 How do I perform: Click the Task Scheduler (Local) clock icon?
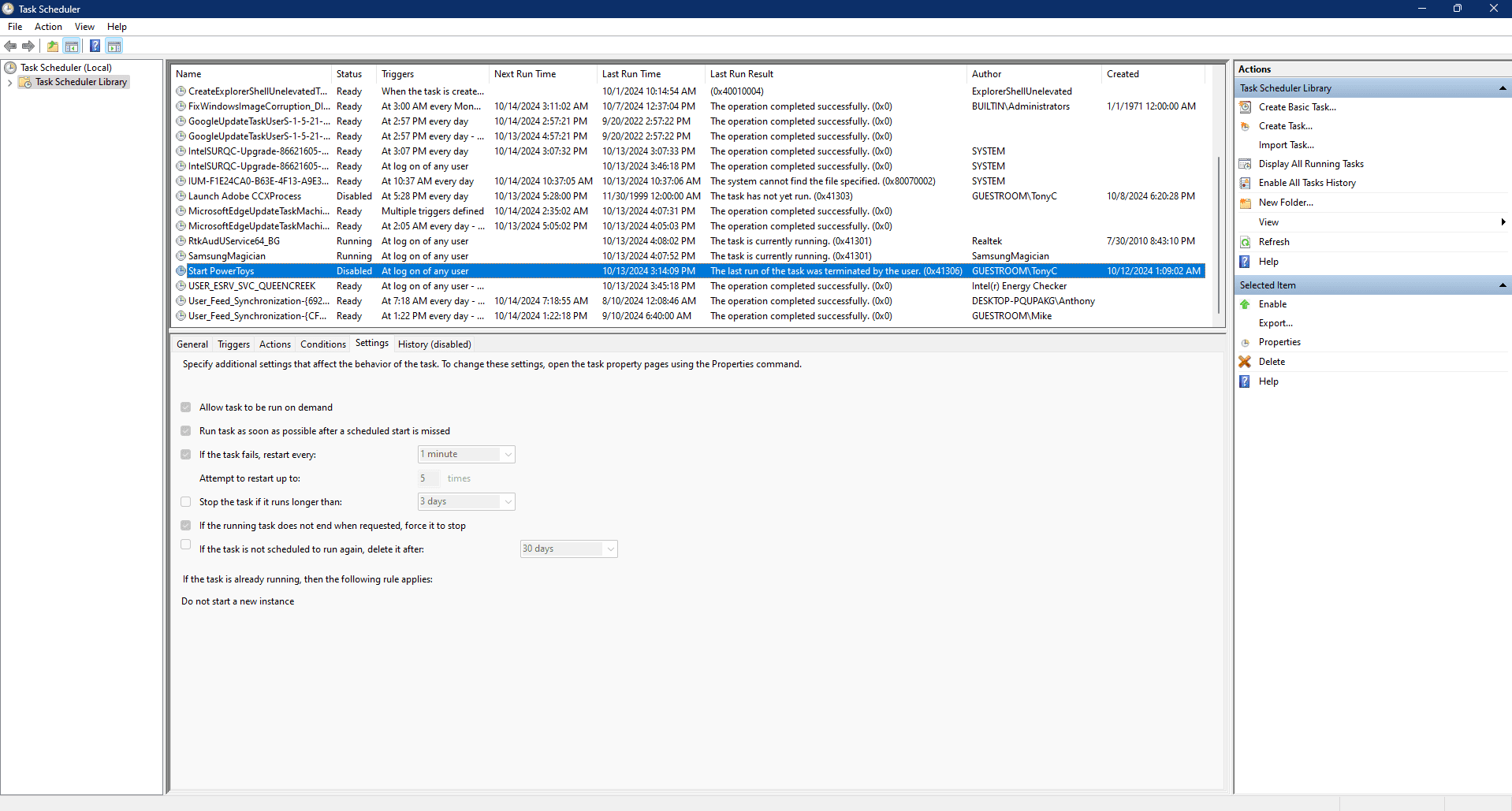click(x=11, y=68)
